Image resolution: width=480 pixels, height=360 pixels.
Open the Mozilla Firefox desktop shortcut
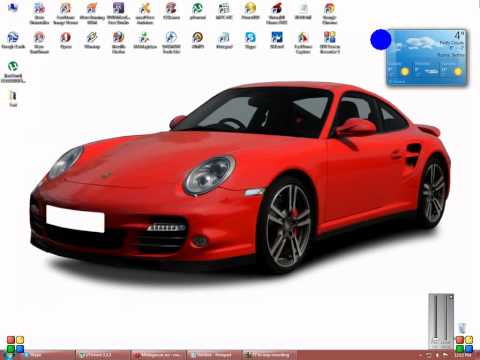(x=118, y=42)
